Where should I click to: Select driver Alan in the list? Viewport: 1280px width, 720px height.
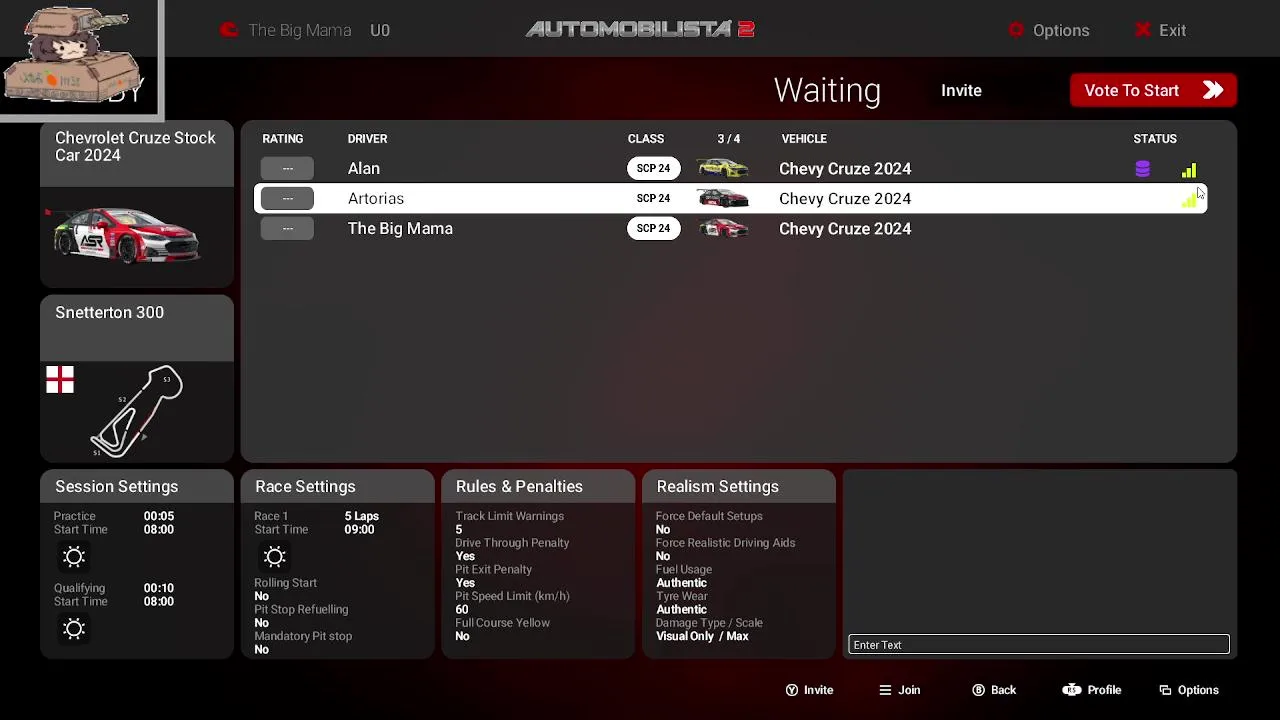coord(730,168)
